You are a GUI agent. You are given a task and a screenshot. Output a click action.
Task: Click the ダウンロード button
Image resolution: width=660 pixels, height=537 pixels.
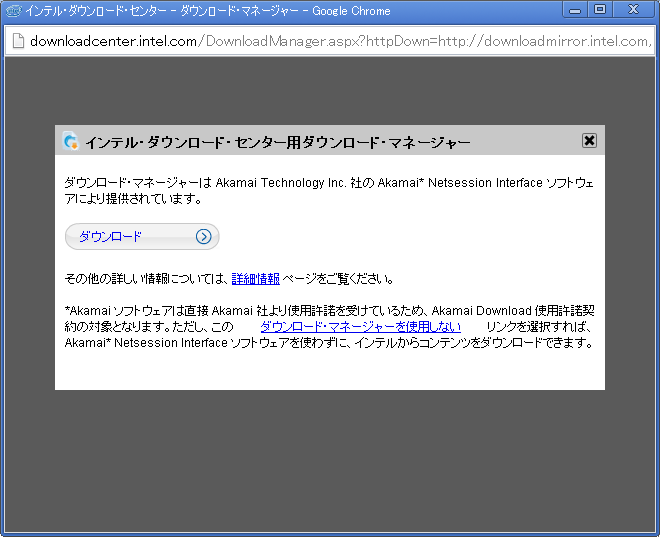pyautogui.click(x=142, y=237)
